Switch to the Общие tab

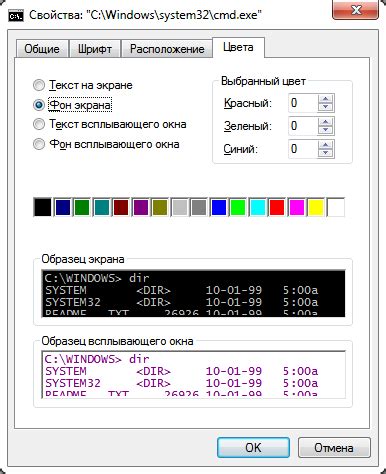pyautogui.click(x=42, y=49)
